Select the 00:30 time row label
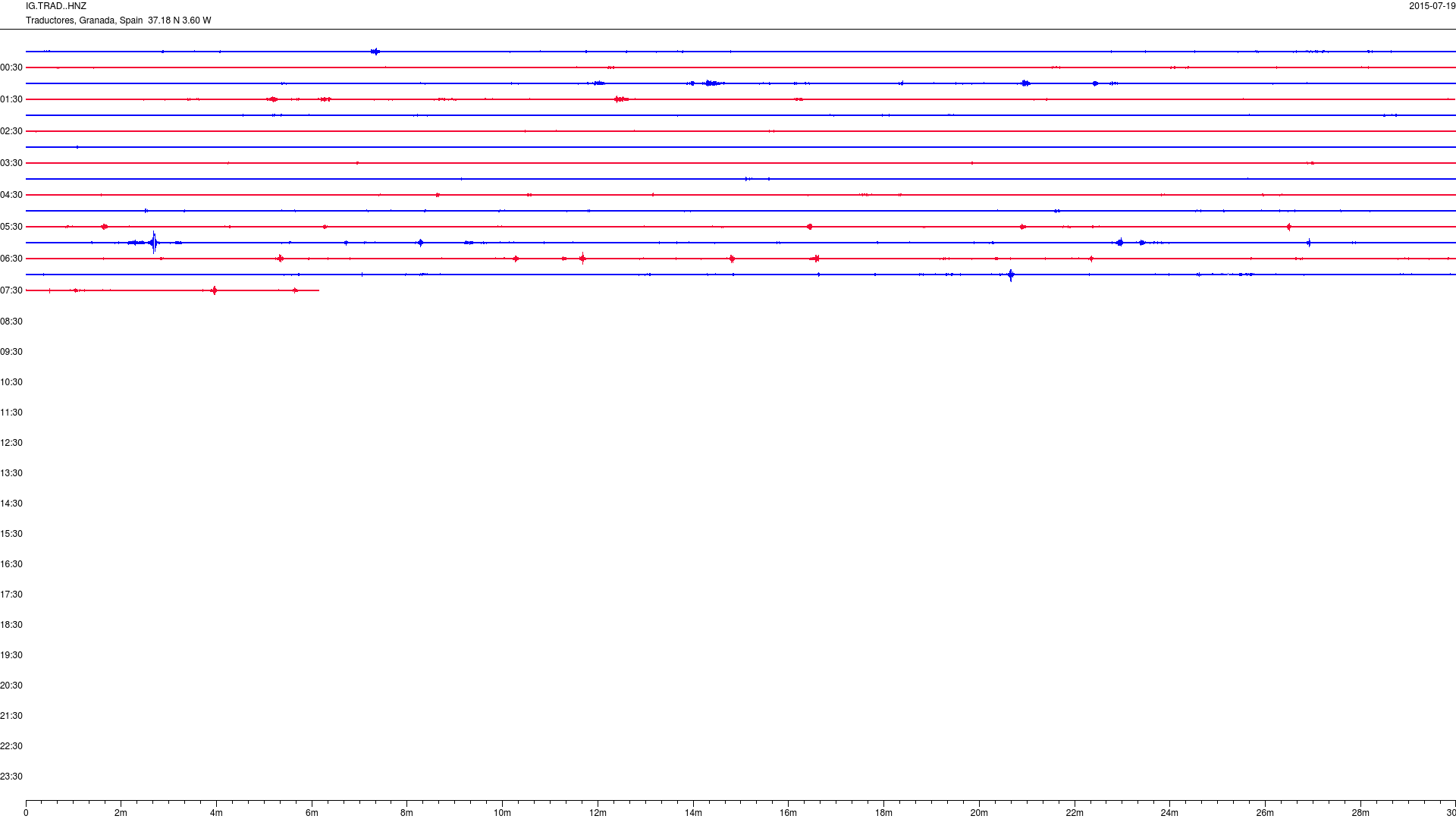 (11, 67)
